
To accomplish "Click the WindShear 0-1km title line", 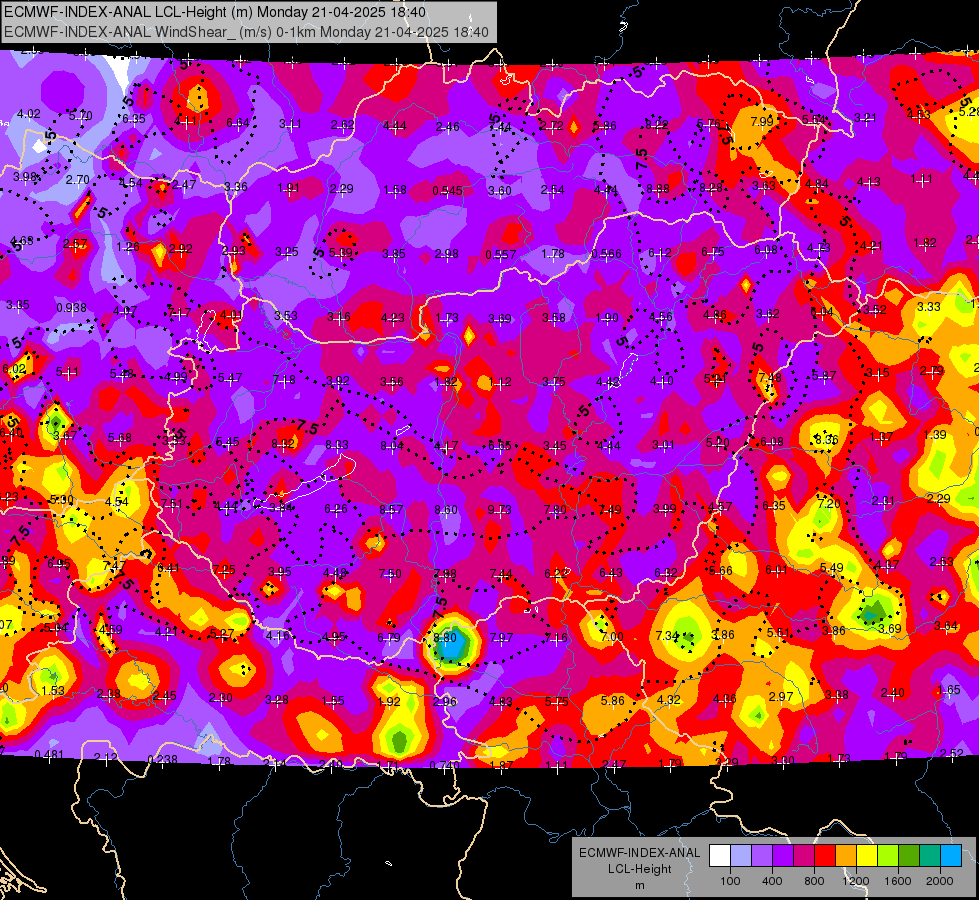I will (246, 32).
